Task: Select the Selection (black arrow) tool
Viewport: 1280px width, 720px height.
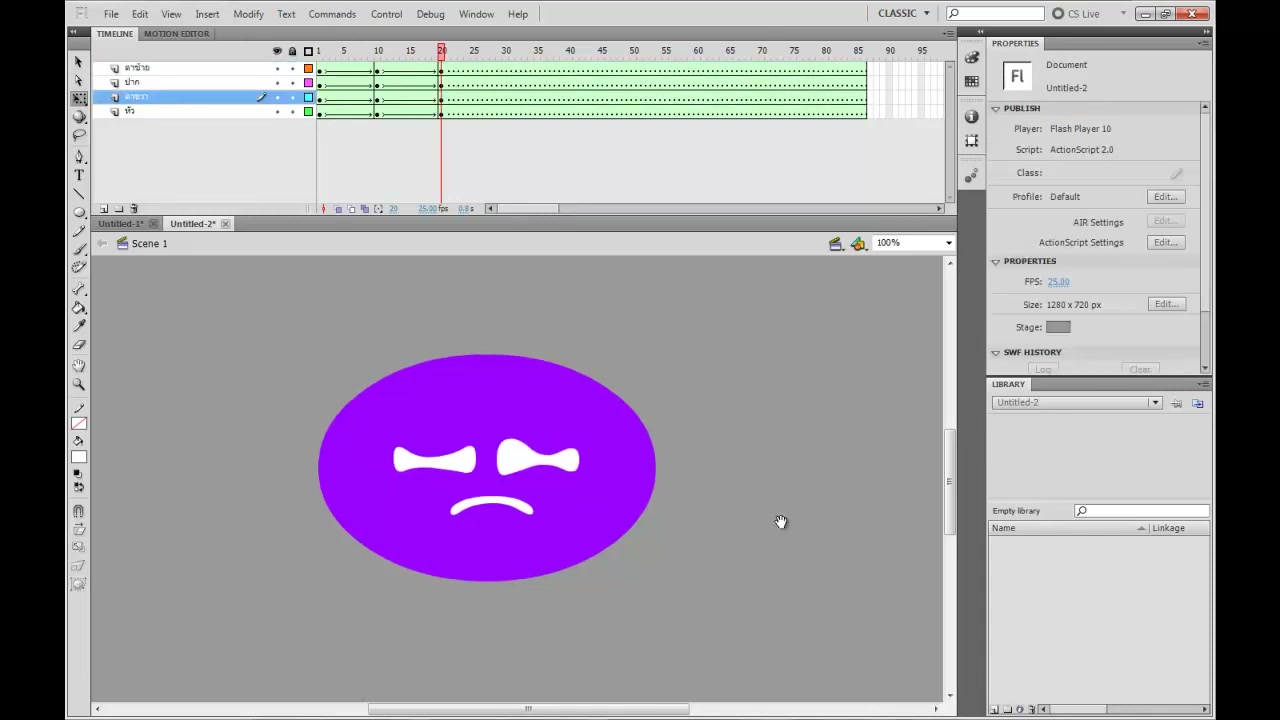Action: (79, 62)
